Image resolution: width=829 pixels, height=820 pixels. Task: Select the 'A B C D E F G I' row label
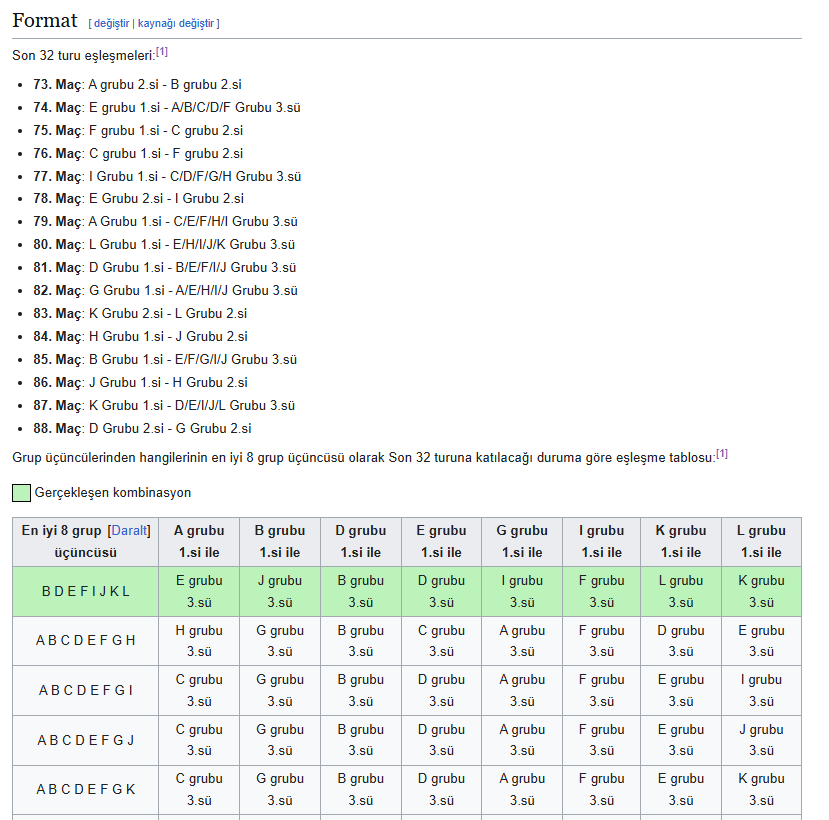coord(86,690)
